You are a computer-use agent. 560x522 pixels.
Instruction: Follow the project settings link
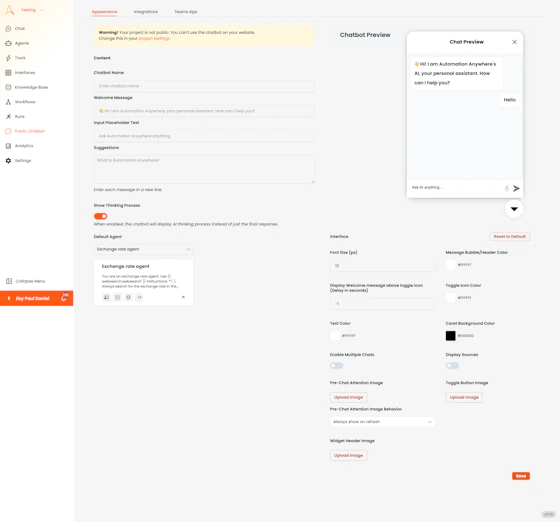tap(154, 38)
